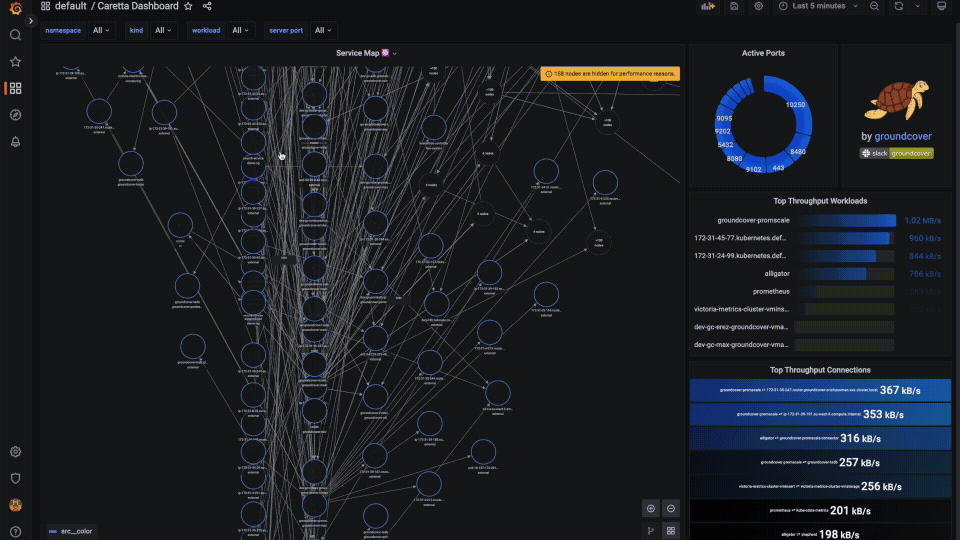Zoom in on the service map
This screenshot has height=540, width=960.
click(650, 508)
